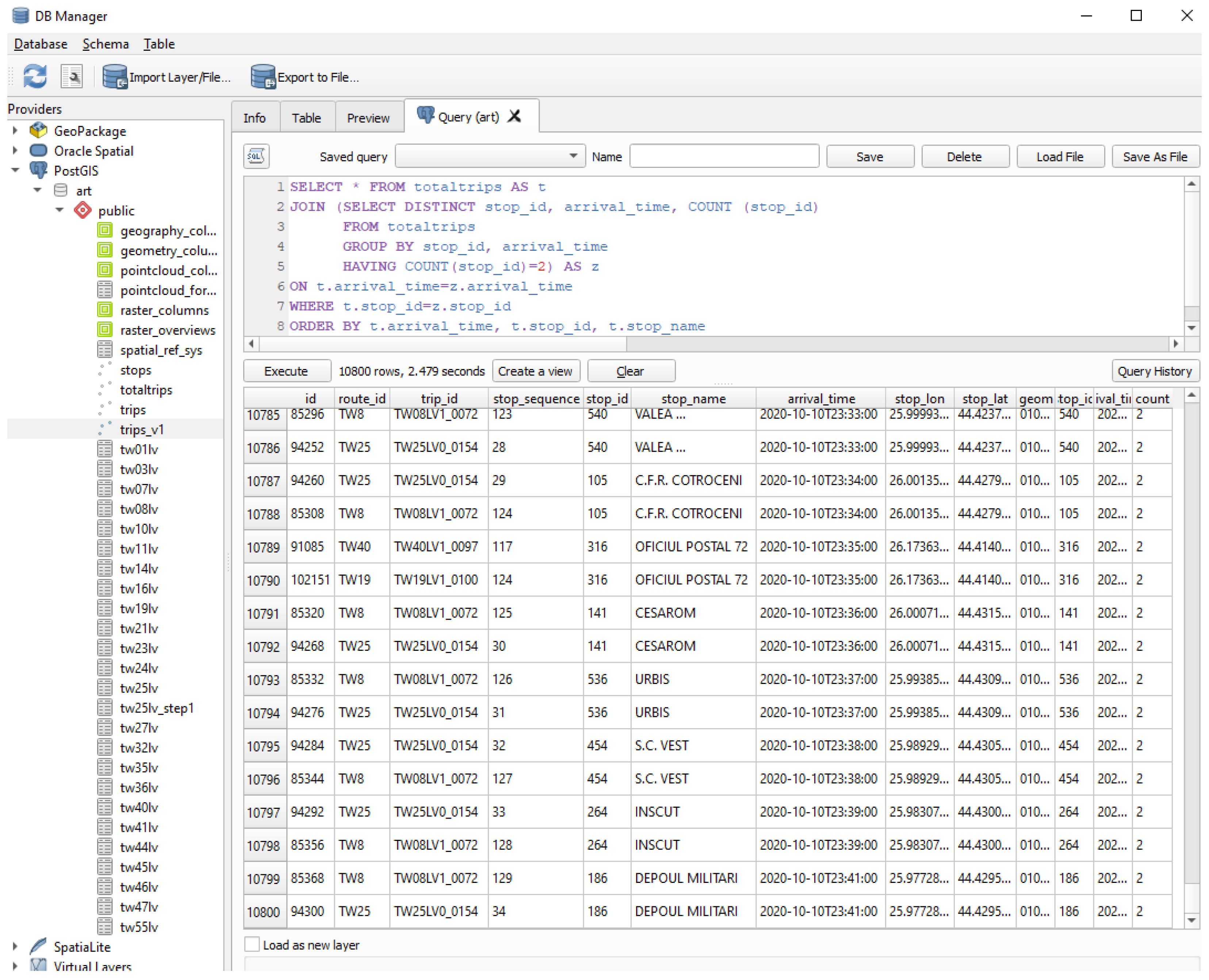Screen dimensions: 1209x980
Task: Click the Export to File icon
Action: (x=263, y=77)
